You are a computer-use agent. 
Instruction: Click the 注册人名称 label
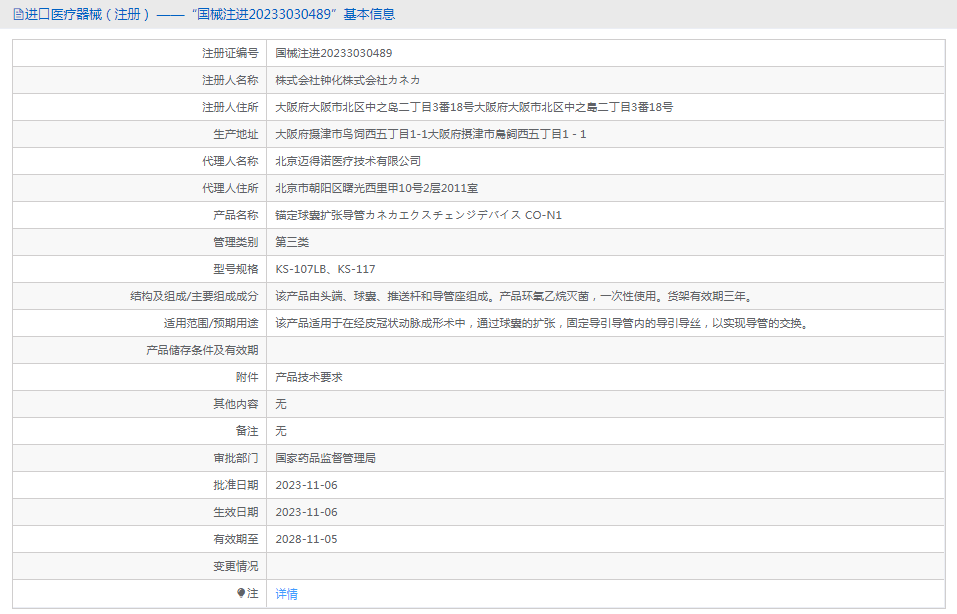click(231, 80)
